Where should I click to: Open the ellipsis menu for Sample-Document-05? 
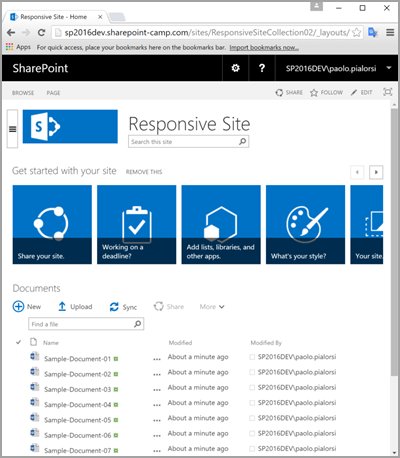tap(157, 421)
